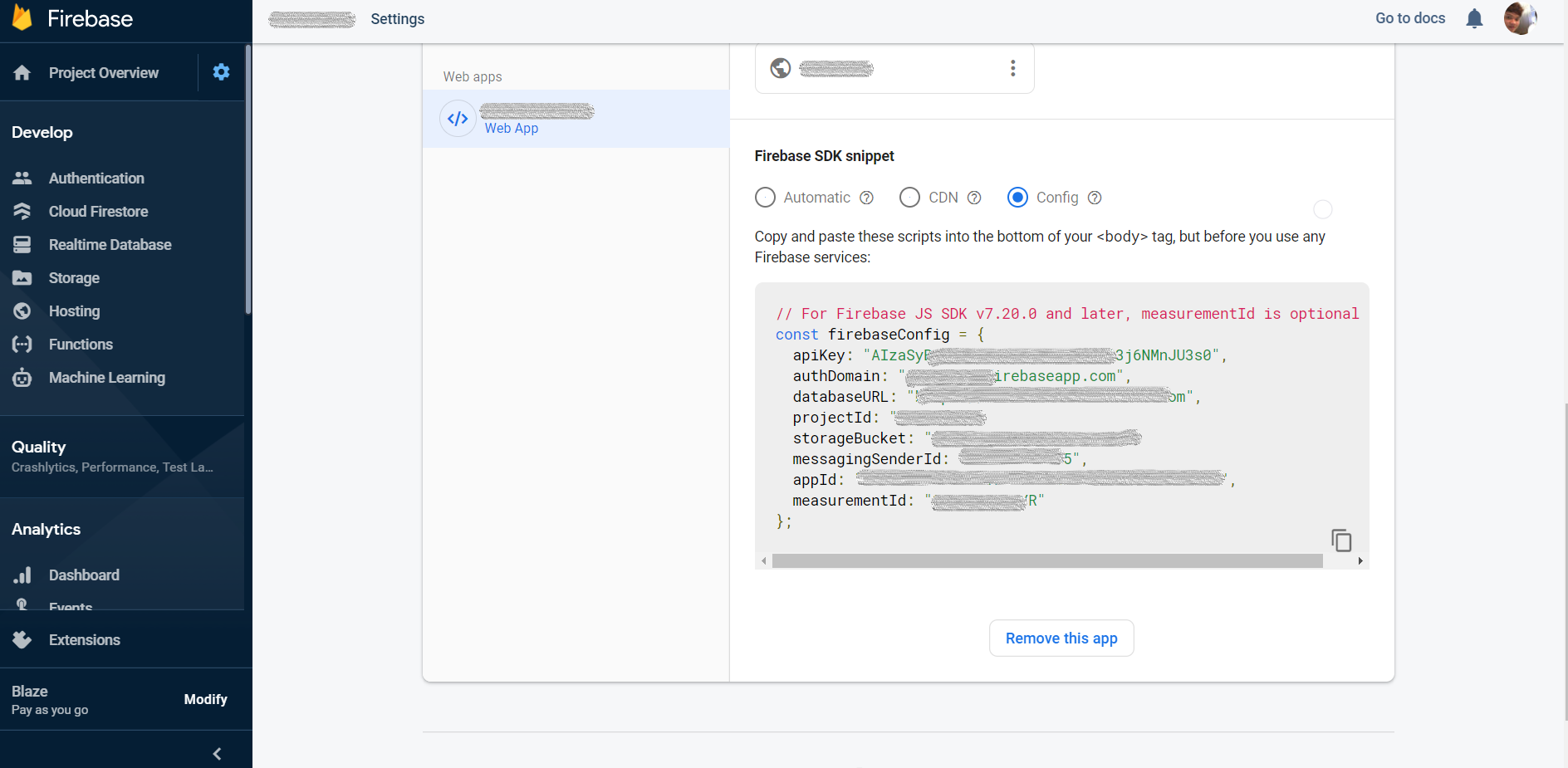The image size is (1568, 768).
Task: Click the project settings gear icon
Action: click(x=221, y=72)
